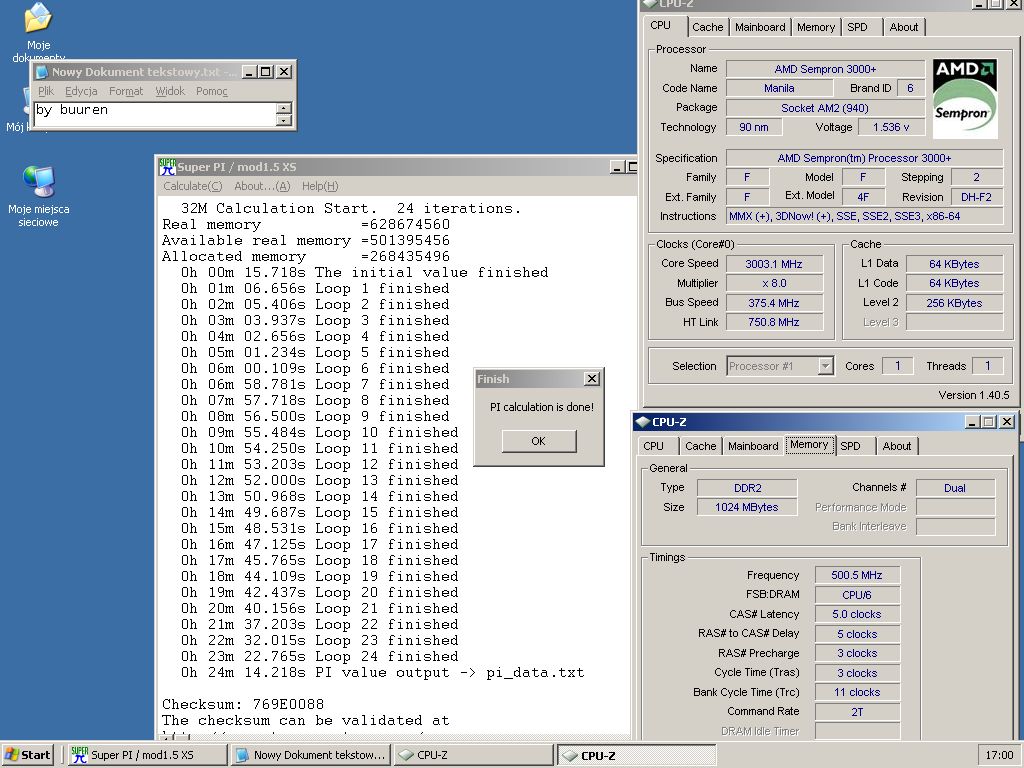Click the Bank Cycle Time 11 clocks value
Screen dimensions: 1024x768
(x=857, y=692)
